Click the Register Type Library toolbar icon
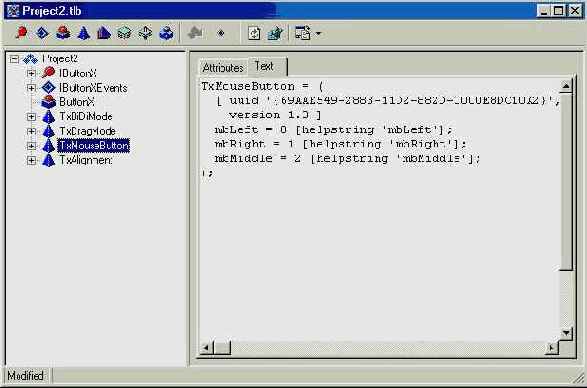Image resolution: width=587 pixels, height=388 pixels. pyautogui.click(x=275, y=33)
